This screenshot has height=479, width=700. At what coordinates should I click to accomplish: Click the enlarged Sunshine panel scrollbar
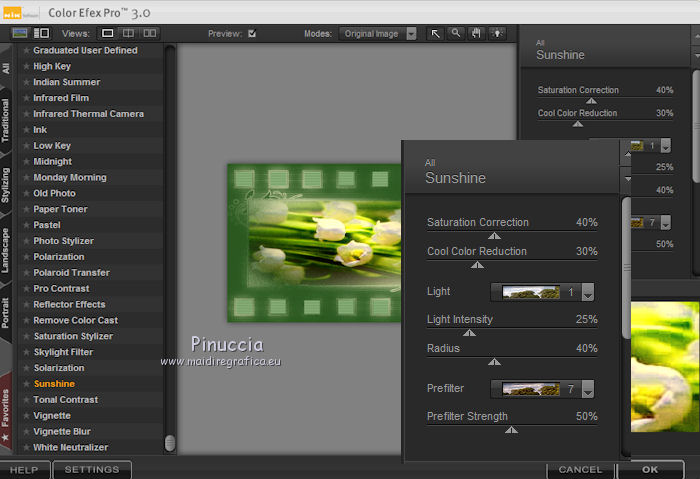coord(626,268)
